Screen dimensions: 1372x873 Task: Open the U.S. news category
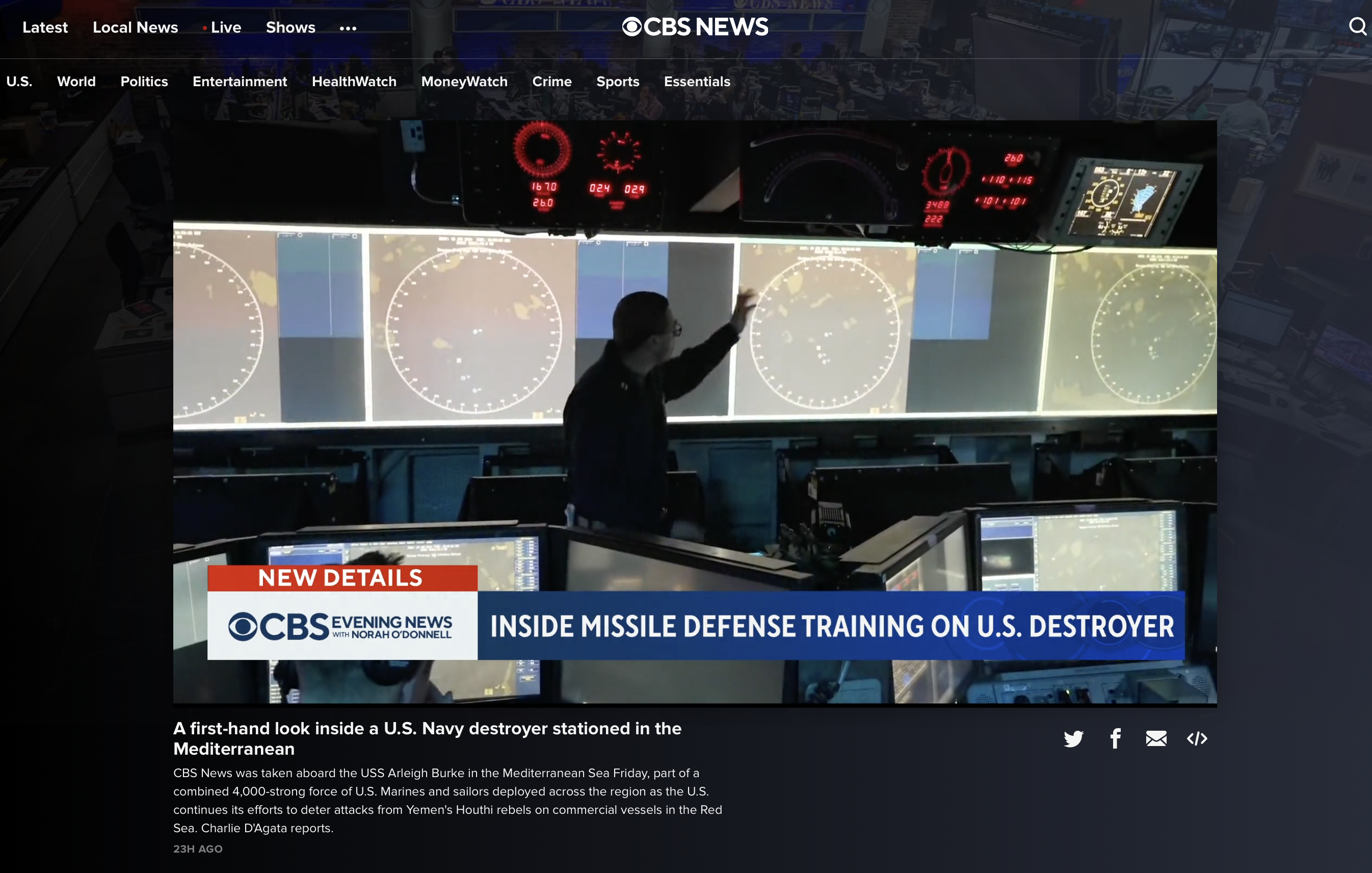pyautogui.click(x=19, y=82)
